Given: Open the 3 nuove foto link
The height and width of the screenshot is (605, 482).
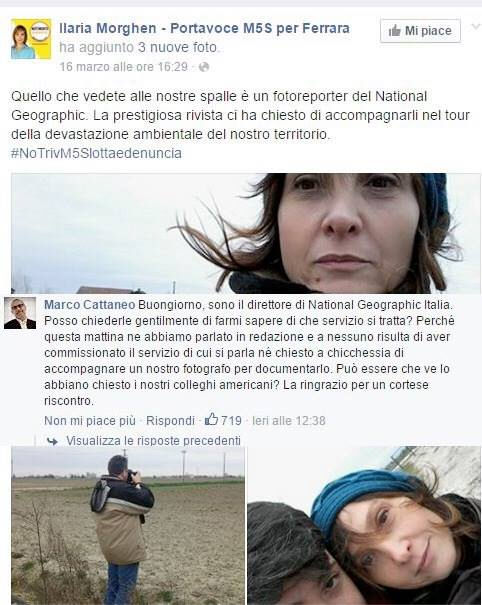Looking at the screenshot, I should pos(177,47).
